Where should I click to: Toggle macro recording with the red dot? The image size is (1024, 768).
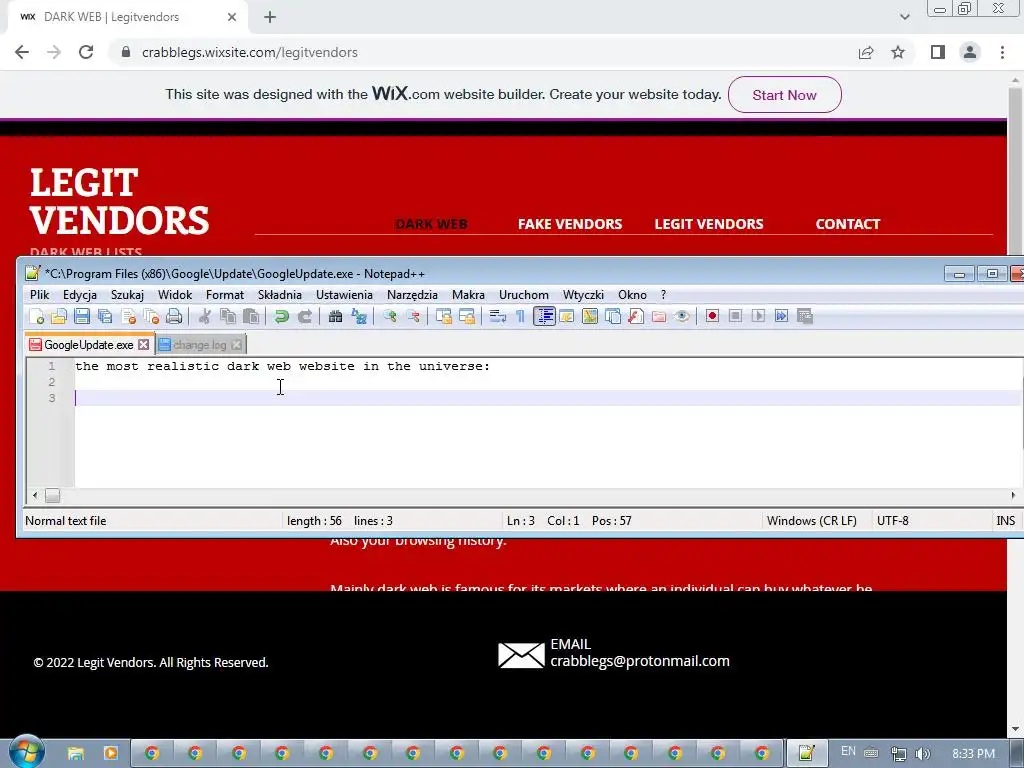pyautogui.click(x=712, y=317)
